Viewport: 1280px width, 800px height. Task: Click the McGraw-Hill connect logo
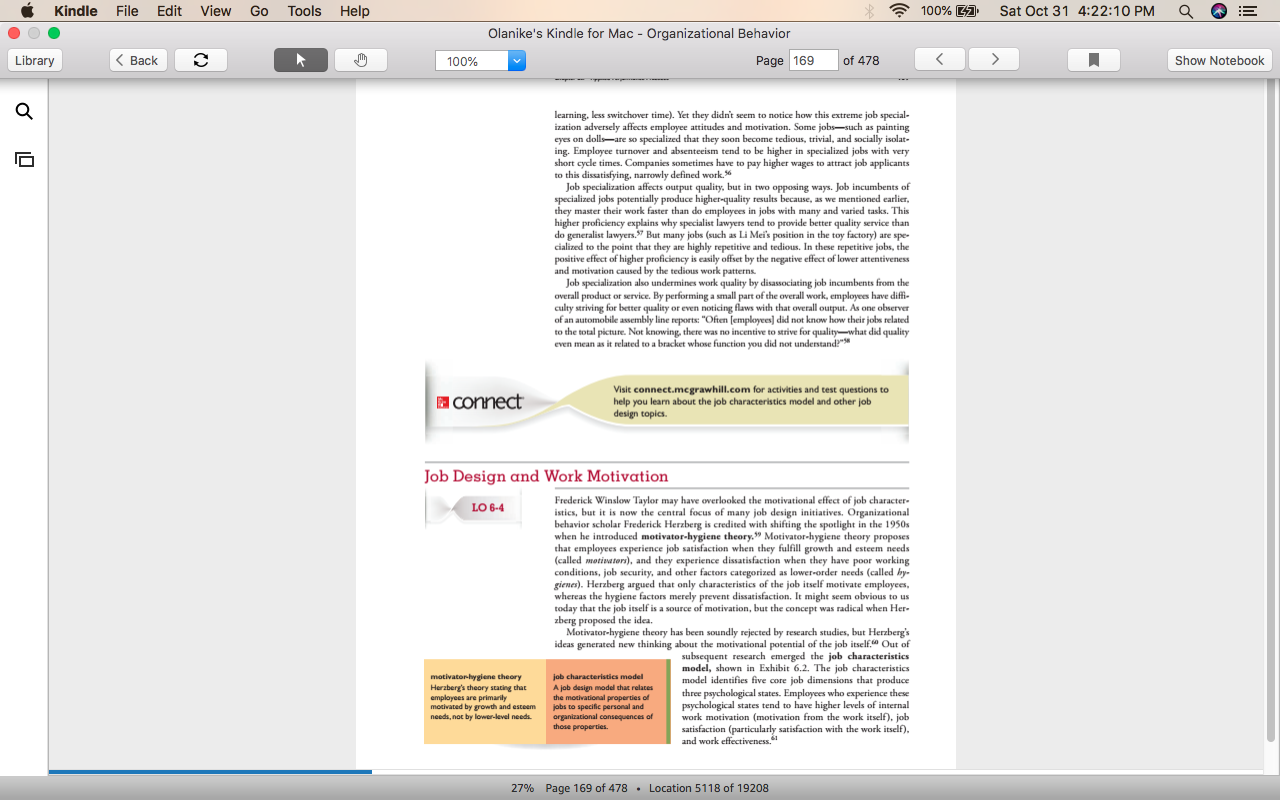(480, 402)
